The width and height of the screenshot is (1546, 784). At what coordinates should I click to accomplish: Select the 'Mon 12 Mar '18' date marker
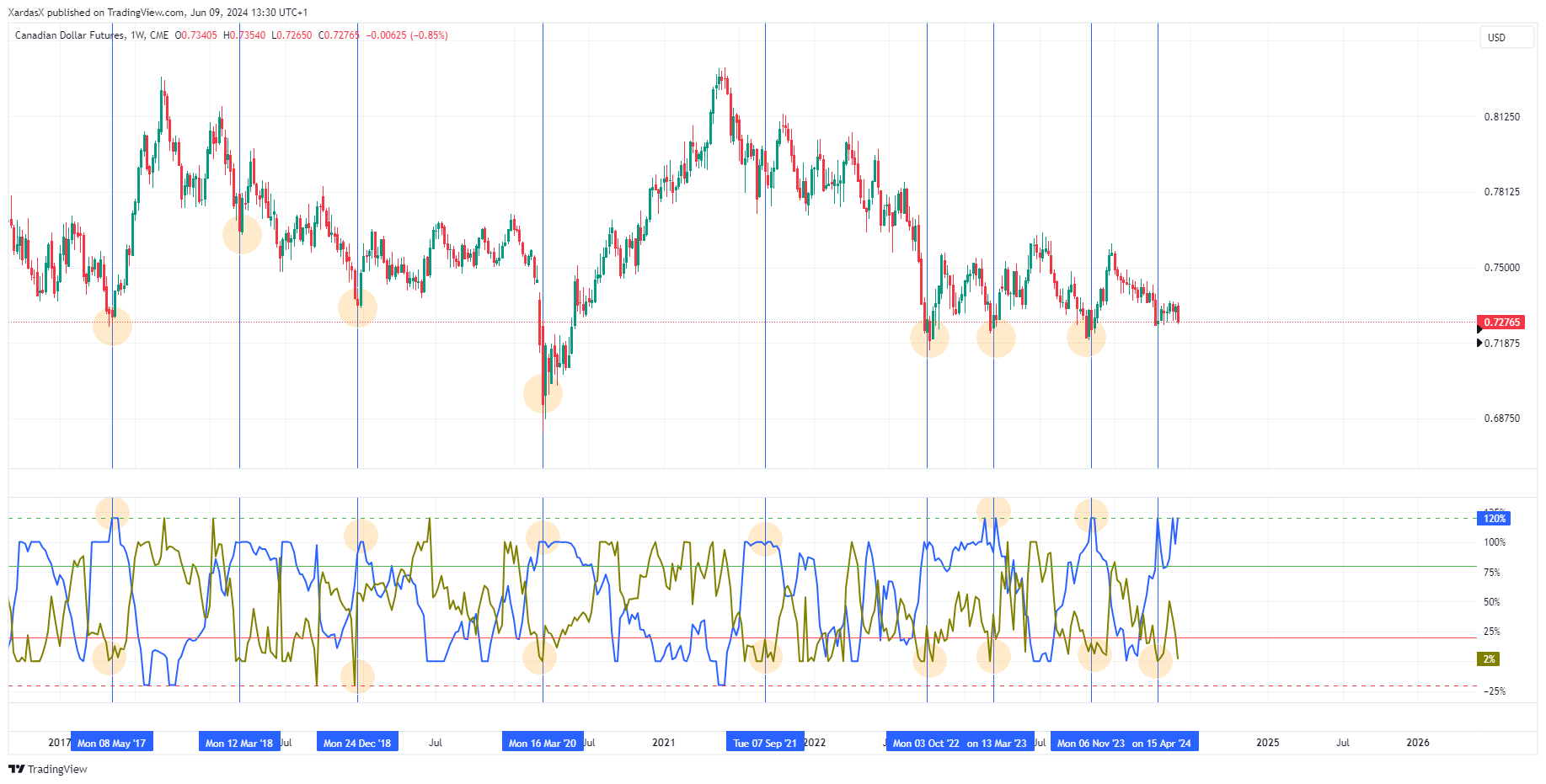[x=239, y=743]
